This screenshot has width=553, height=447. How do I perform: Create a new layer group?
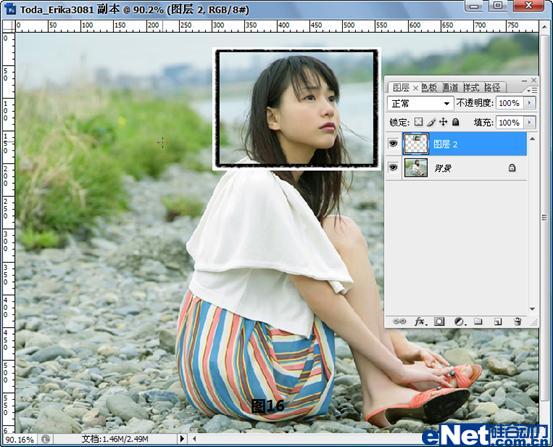pos(478,321)
